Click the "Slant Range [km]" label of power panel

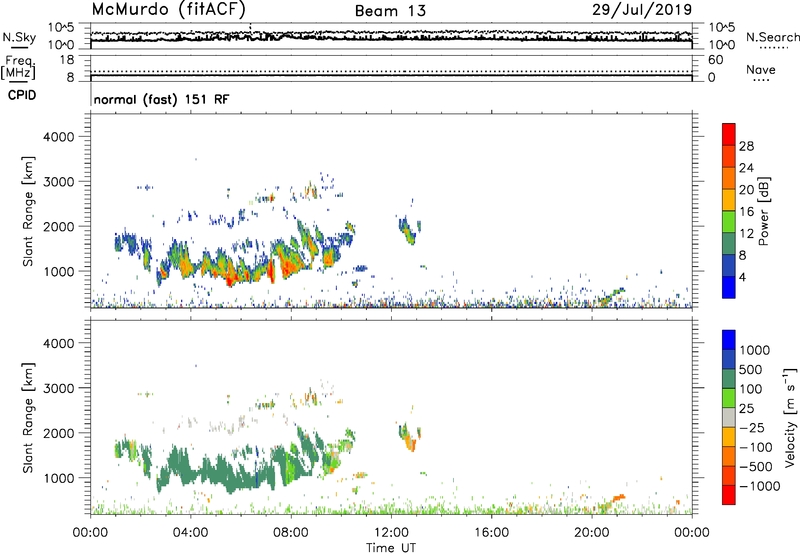(28, 211)
